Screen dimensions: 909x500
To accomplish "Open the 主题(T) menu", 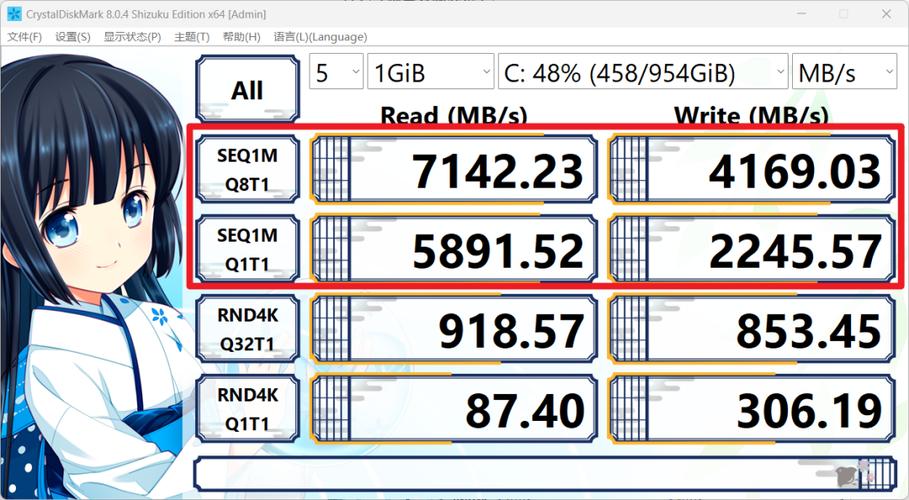I will click(x=192, y=37).
